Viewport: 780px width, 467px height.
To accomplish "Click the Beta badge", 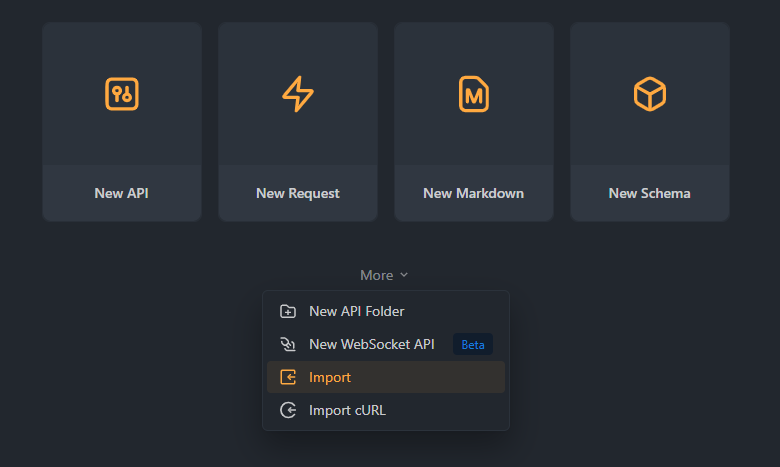I will [473, 344].
